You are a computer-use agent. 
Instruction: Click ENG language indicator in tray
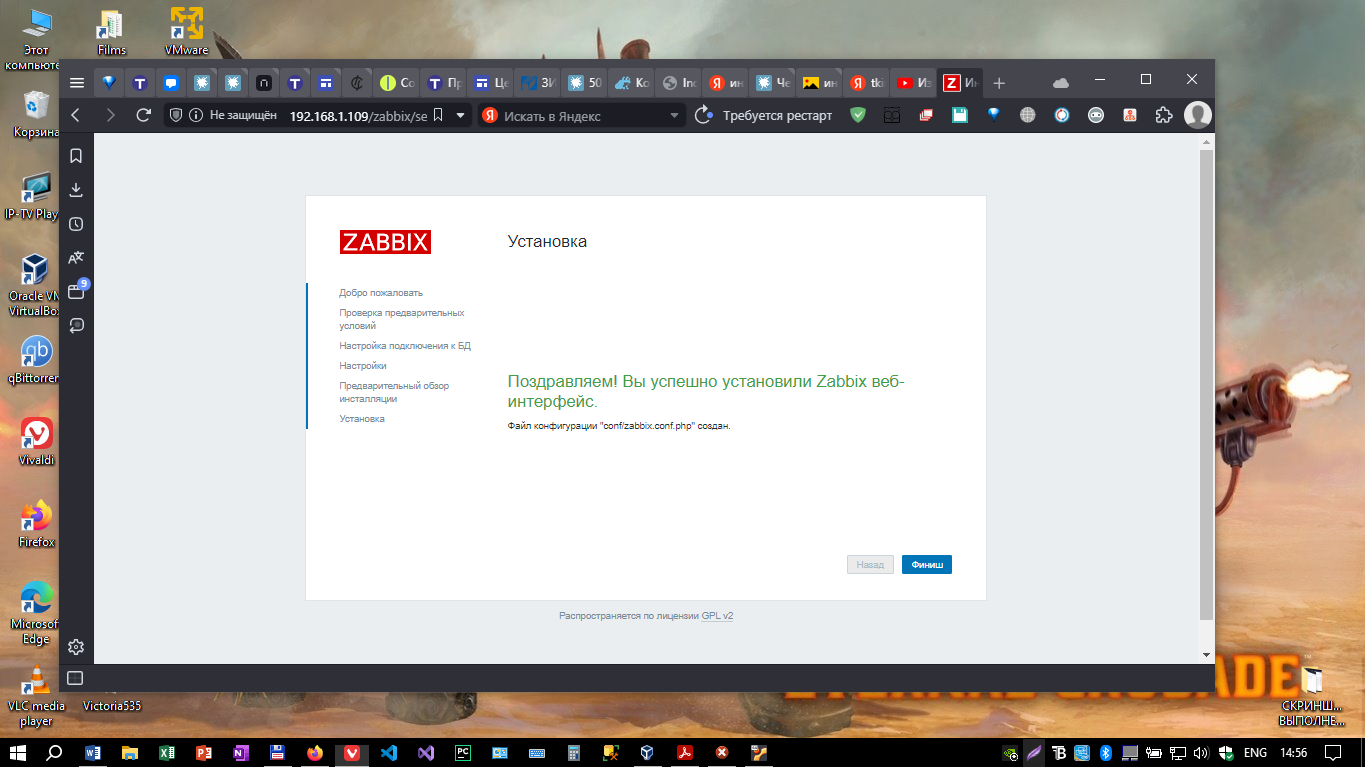pyautogui.click(x=1255, y=752)
